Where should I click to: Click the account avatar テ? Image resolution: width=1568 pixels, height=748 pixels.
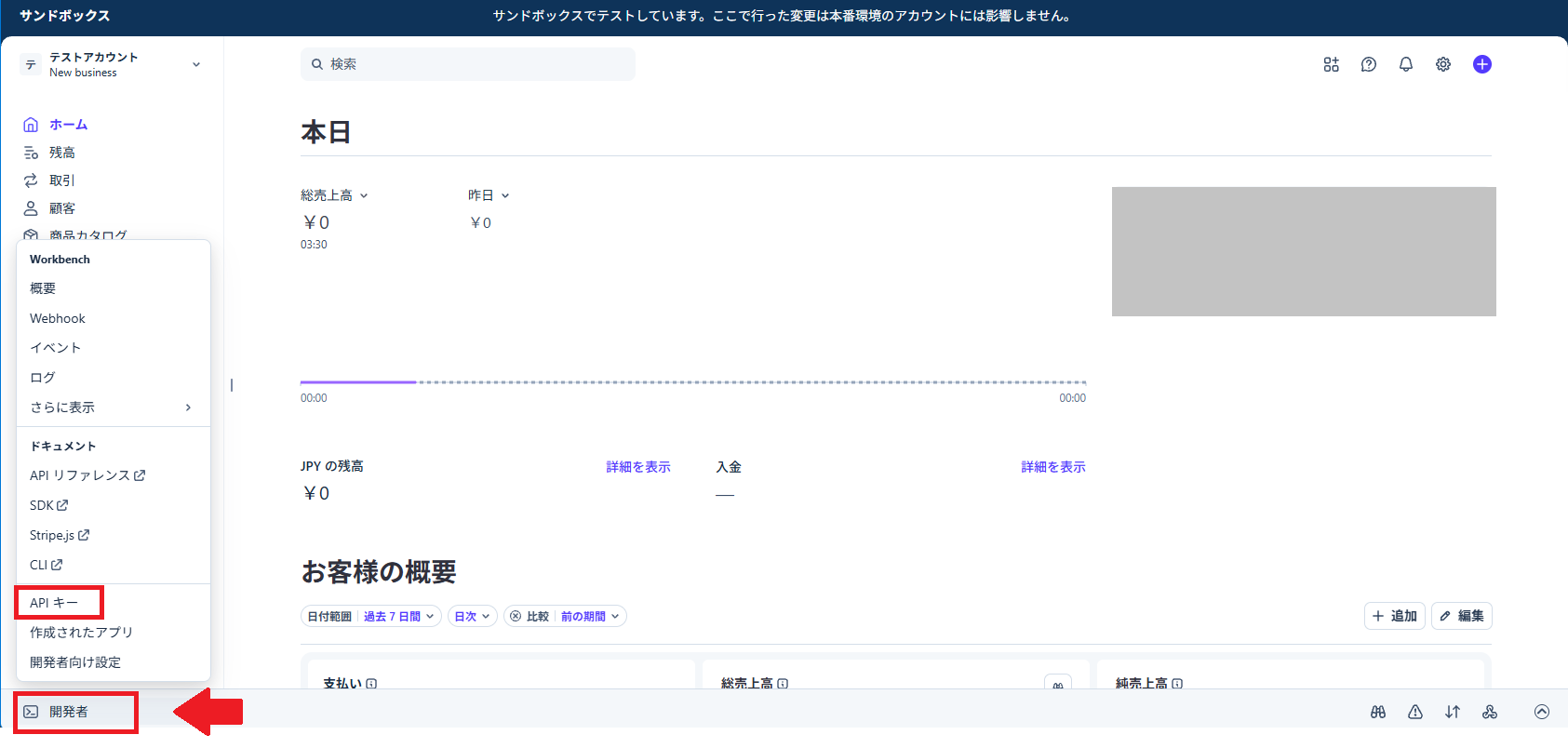(31, 64)
